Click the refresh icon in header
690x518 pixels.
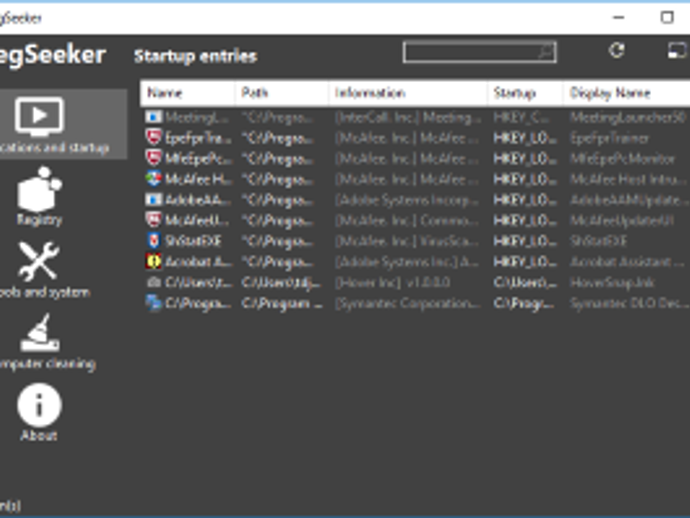click(x=617, y=50)
